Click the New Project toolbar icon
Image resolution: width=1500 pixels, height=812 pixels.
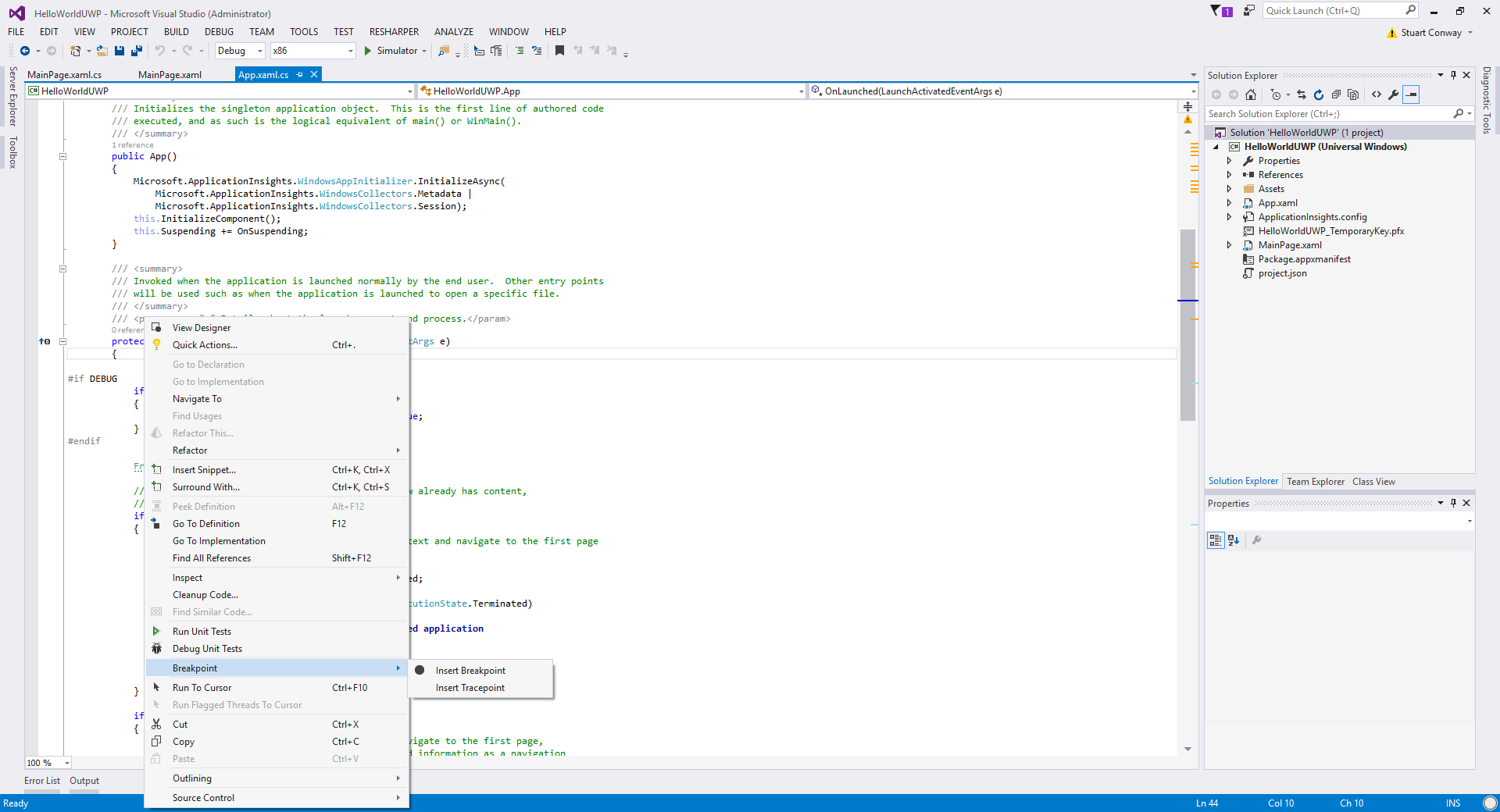tap(76, 51)
